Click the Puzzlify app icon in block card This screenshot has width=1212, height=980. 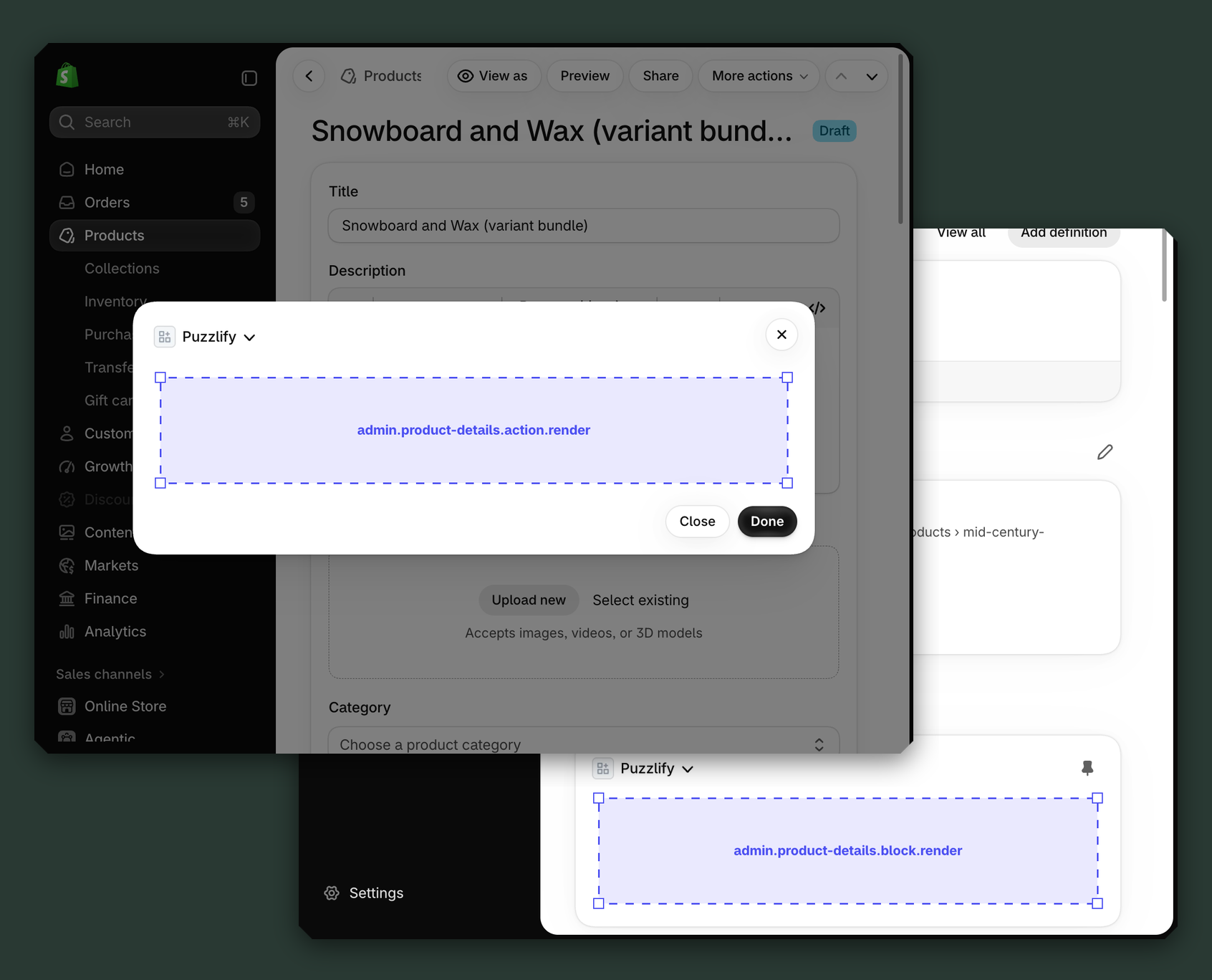603,769
